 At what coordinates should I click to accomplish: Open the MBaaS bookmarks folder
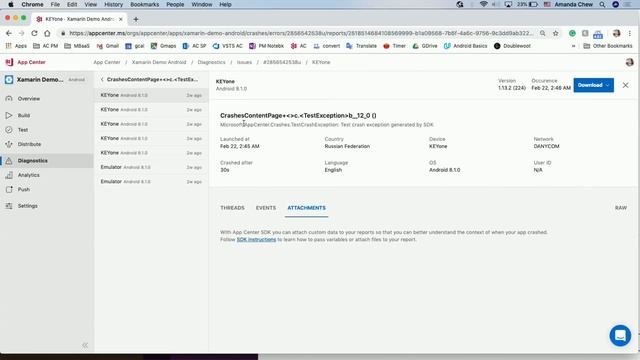(x=77, y=46)
